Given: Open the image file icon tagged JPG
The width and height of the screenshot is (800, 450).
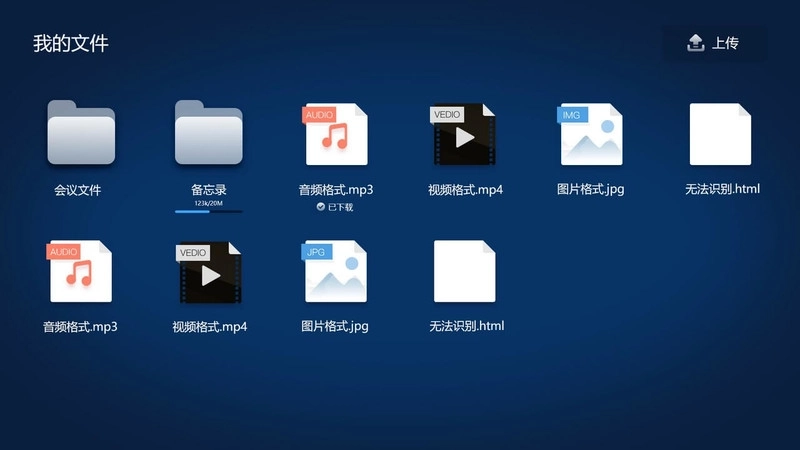Looking at the screenshot, I should 336,271.
